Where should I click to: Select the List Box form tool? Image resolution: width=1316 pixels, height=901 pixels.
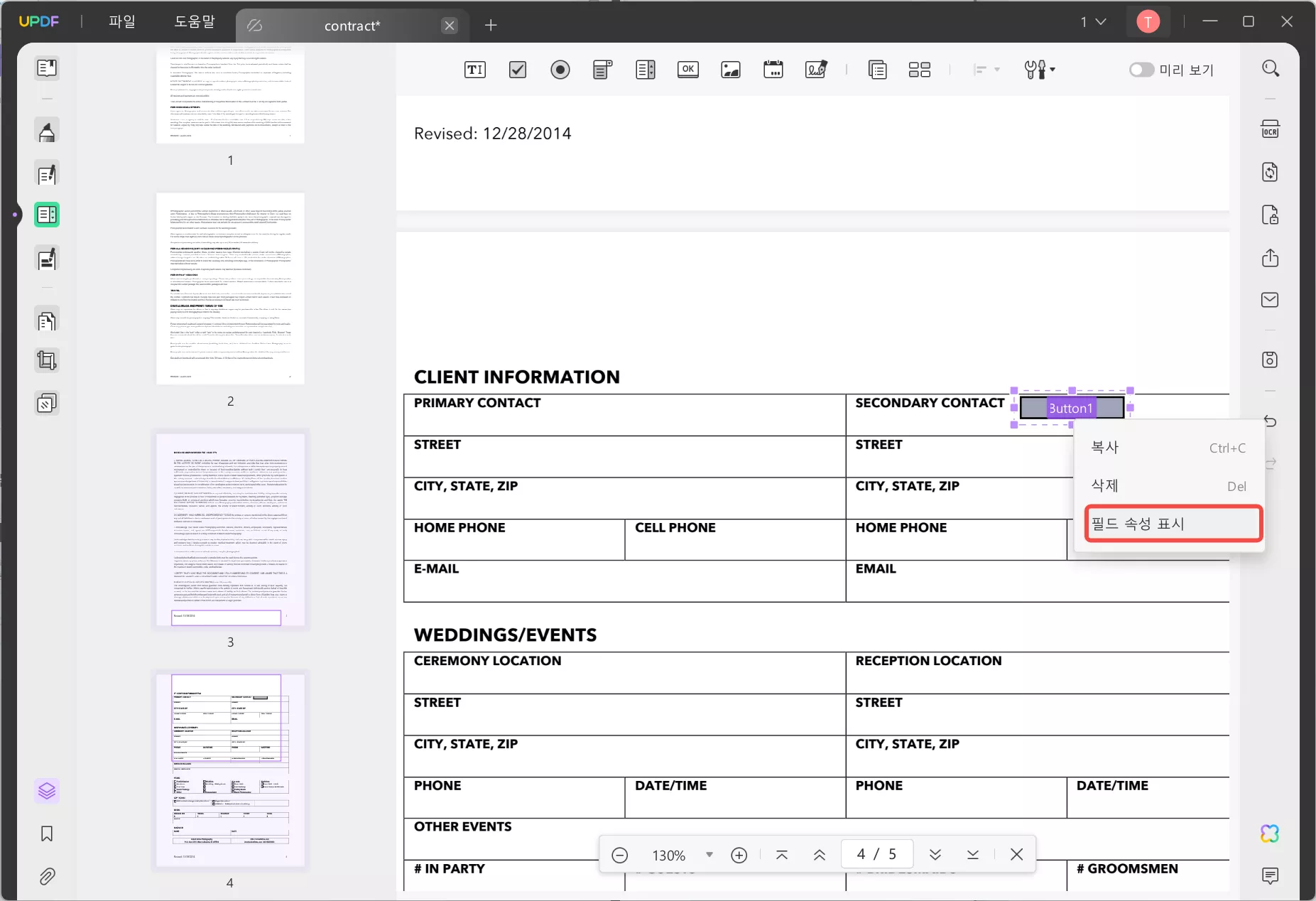tap(646, 70)
